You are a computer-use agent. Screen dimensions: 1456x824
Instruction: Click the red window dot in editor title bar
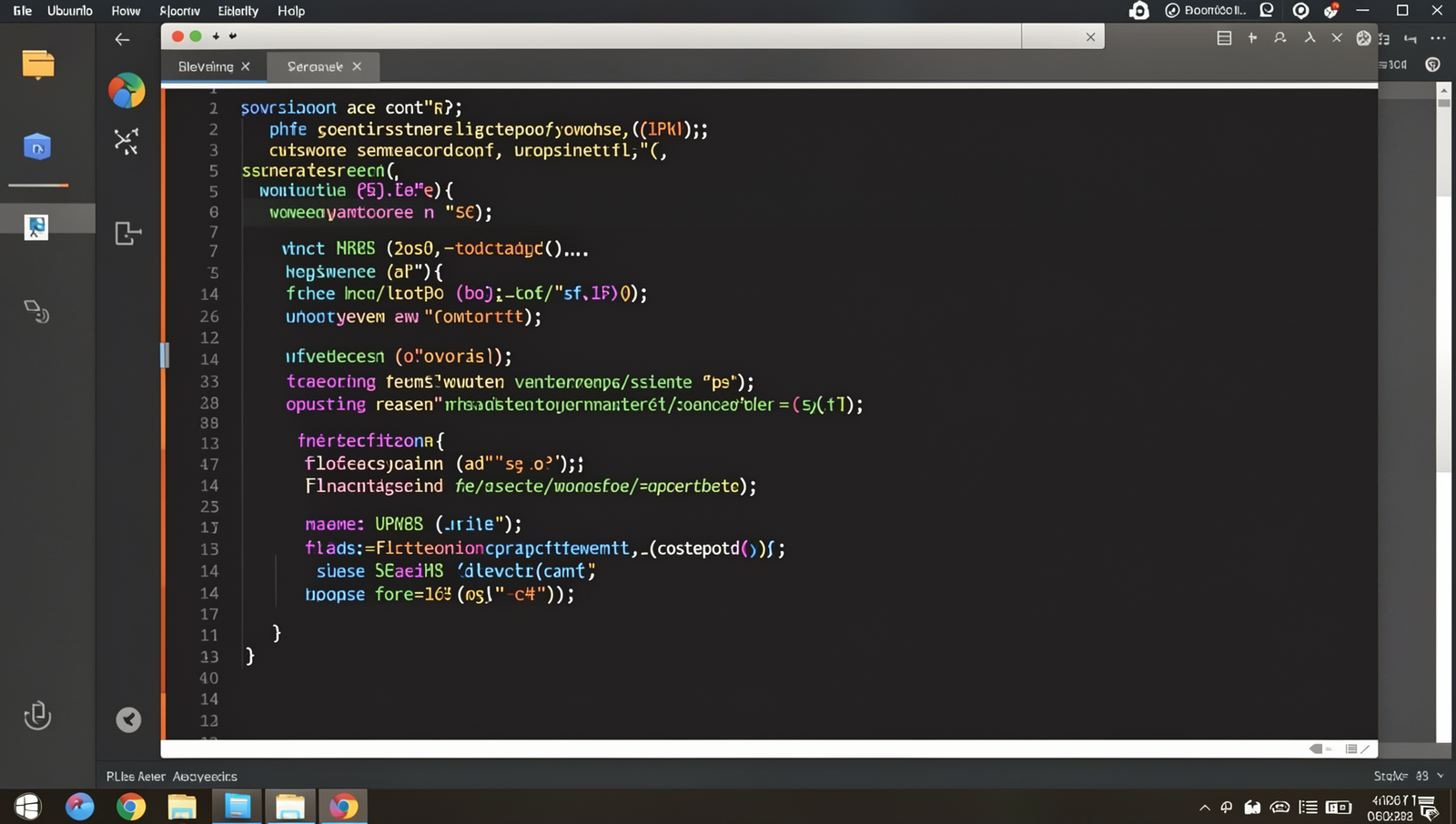pos(177,36)
